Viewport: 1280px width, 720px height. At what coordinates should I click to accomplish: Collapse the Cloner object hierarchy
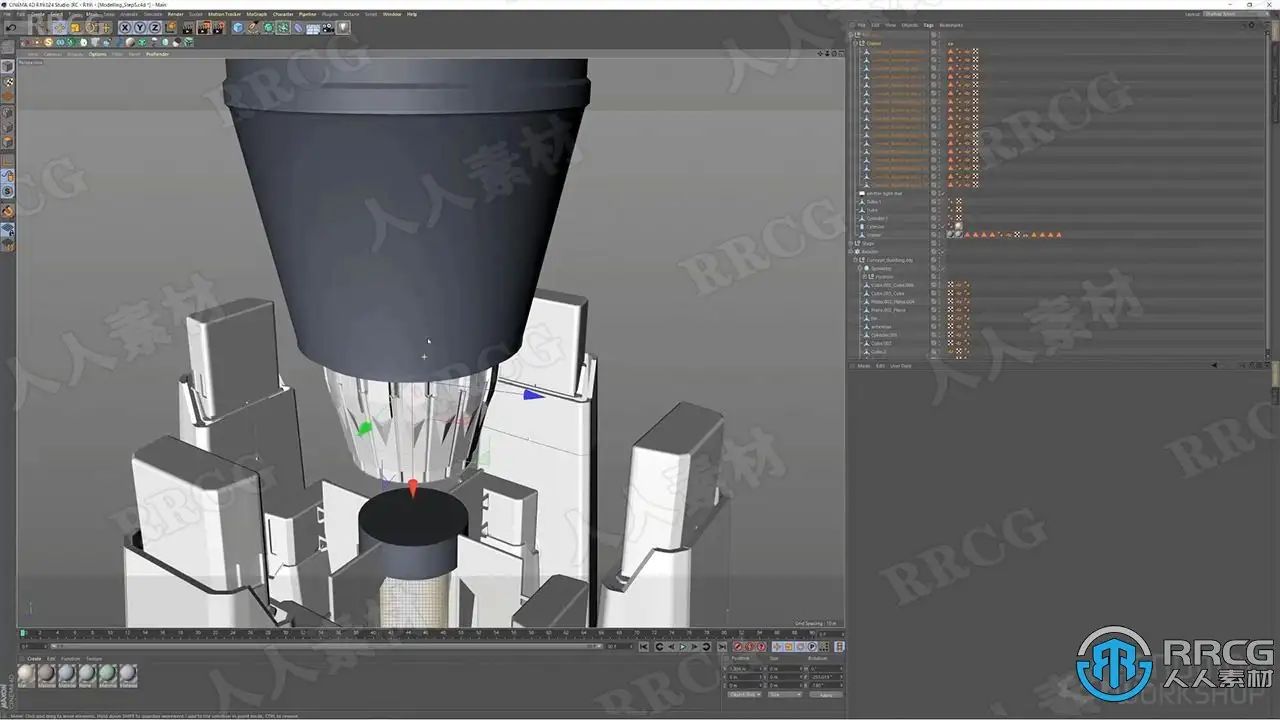tap(855, 43)
